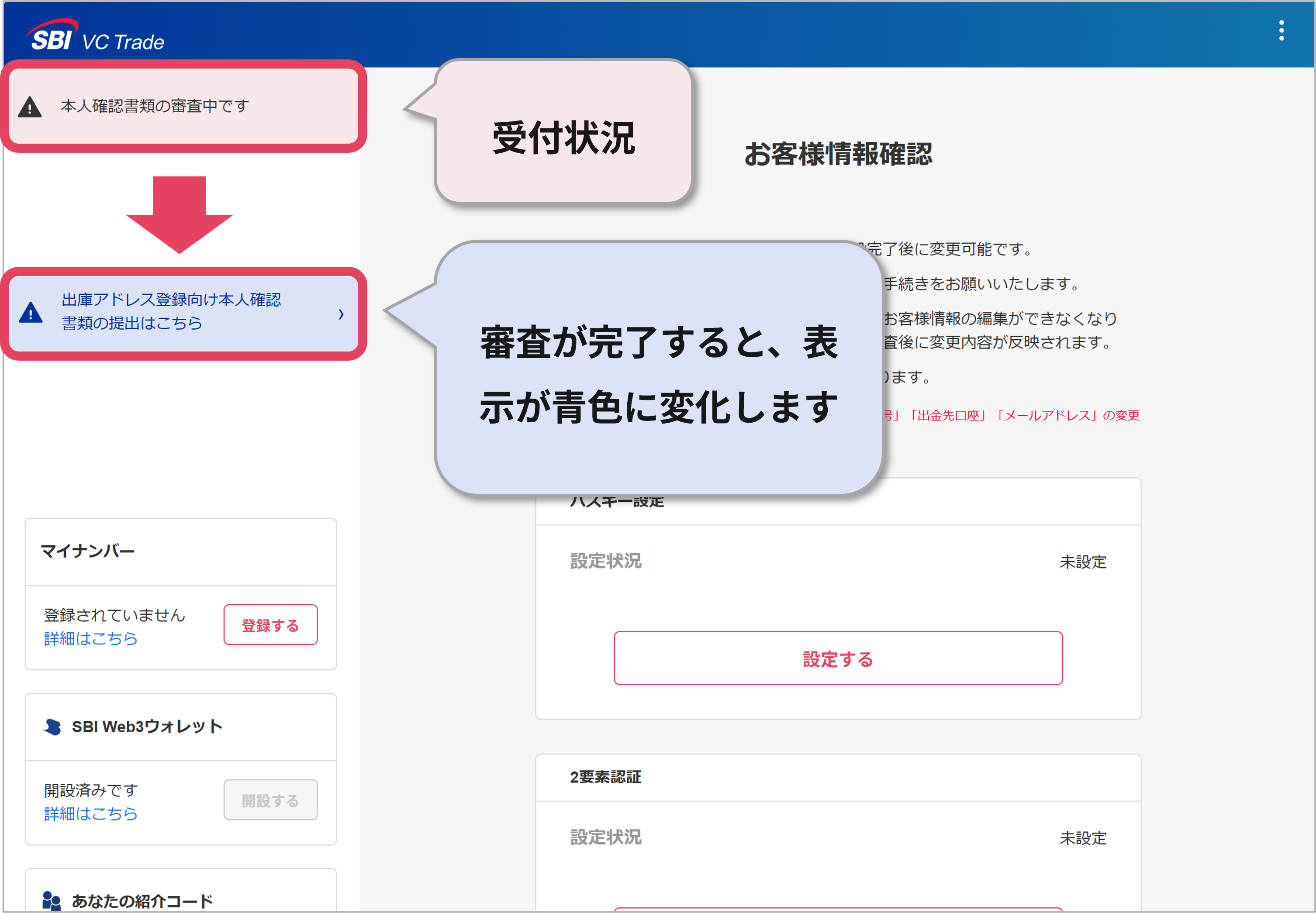Screen dimensions: 1316x913
Task: Click the 登録する button for マイナンバー
Action: [270, 625]
